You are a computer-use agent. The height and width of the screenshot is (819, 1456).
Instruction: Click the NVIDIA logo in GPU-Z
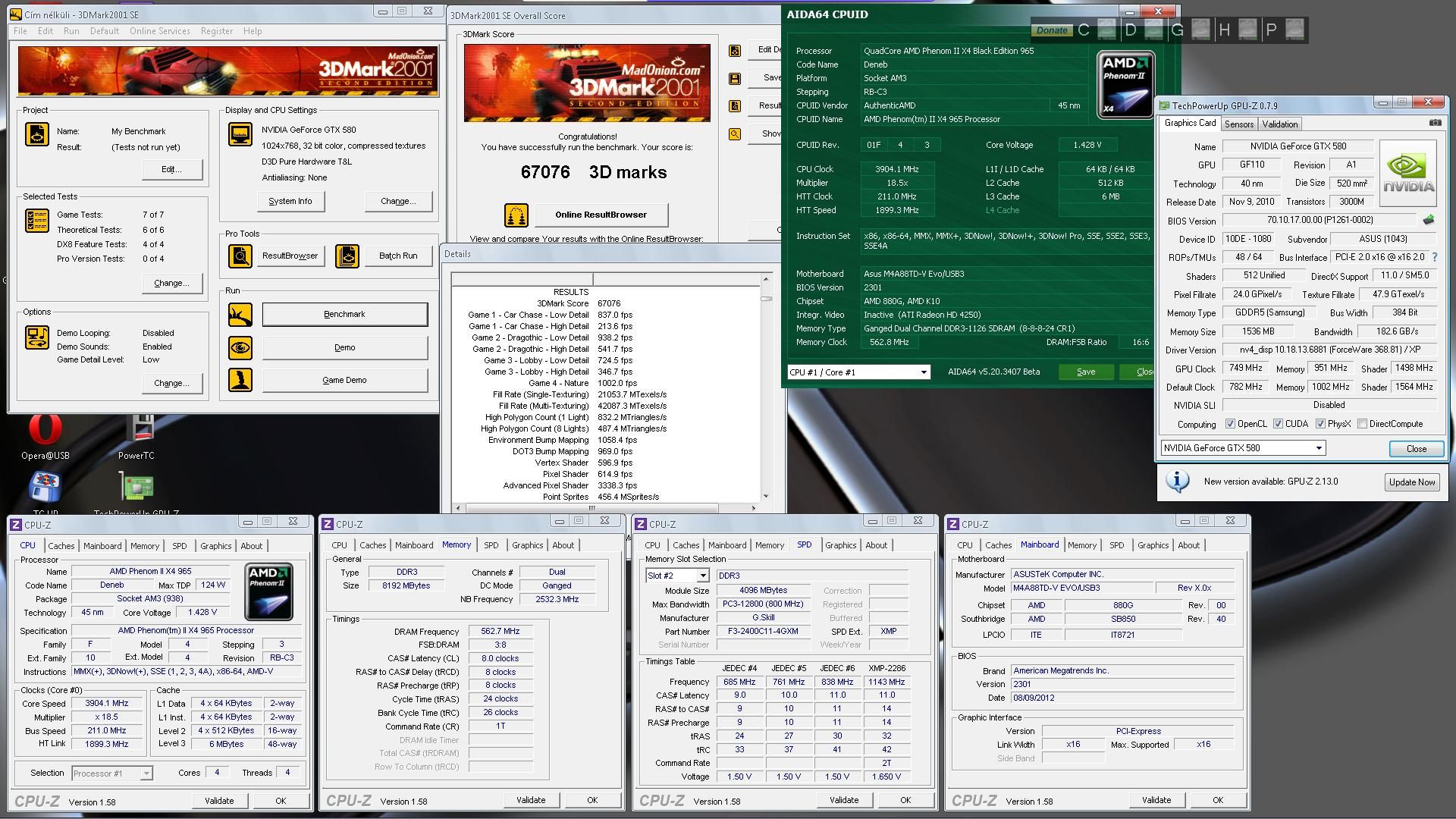point(1408,174)
